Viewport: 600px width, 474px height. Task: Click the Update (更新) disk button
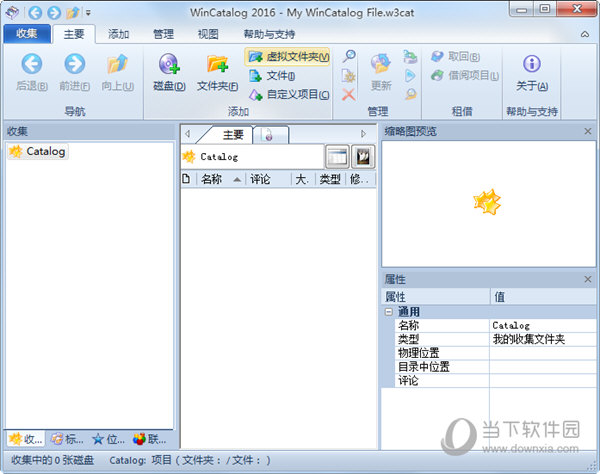coord(381,72)
